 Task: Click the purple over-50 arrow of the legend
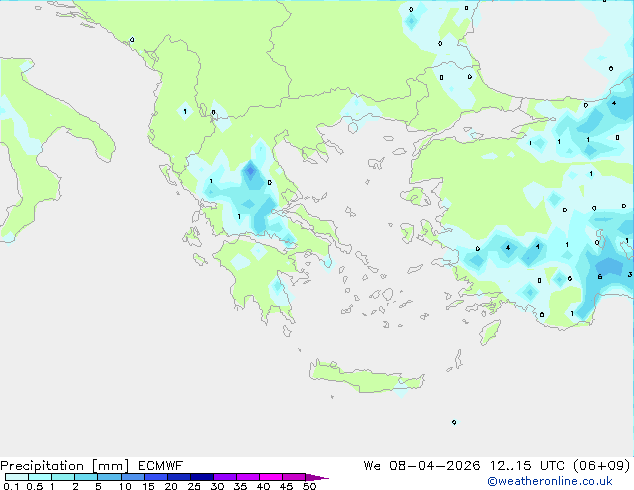pyautogui.click(x=317, y=477)
